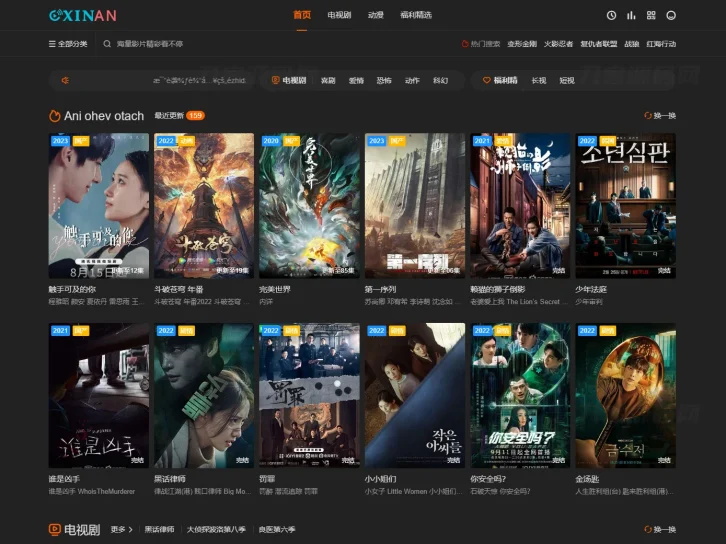This screenshot has height=544, width=726.
Task: Open the 罚罪 poster
Action: [309, 395]
